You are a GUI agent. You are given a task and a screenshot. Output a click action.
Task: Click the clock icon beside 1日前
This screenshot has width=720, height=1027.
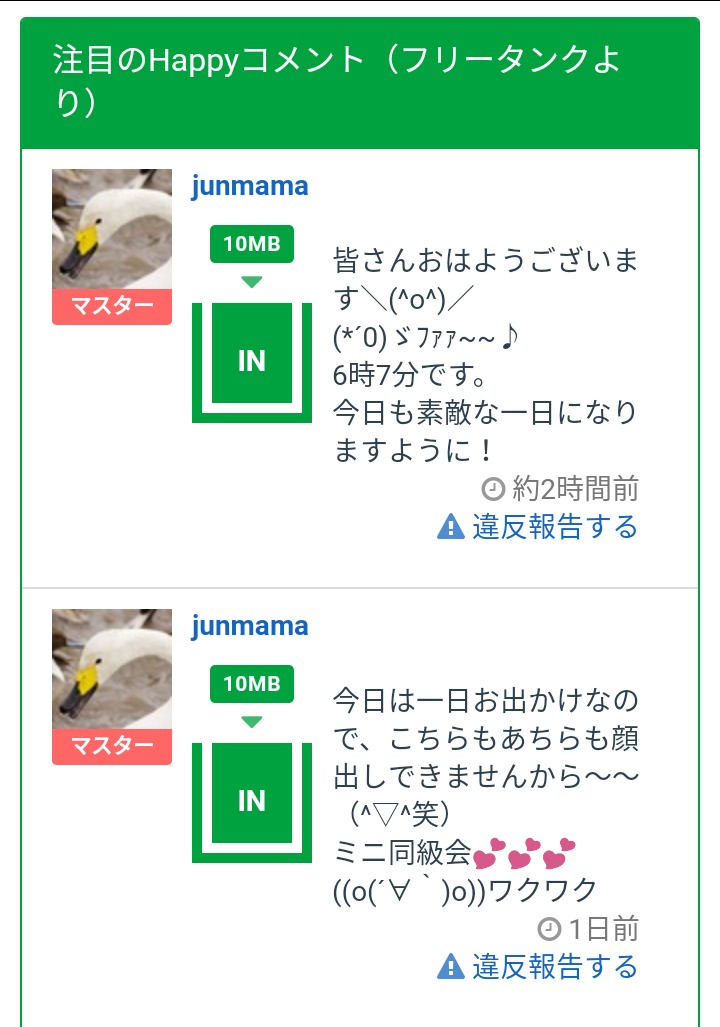[x=549, y=929]
